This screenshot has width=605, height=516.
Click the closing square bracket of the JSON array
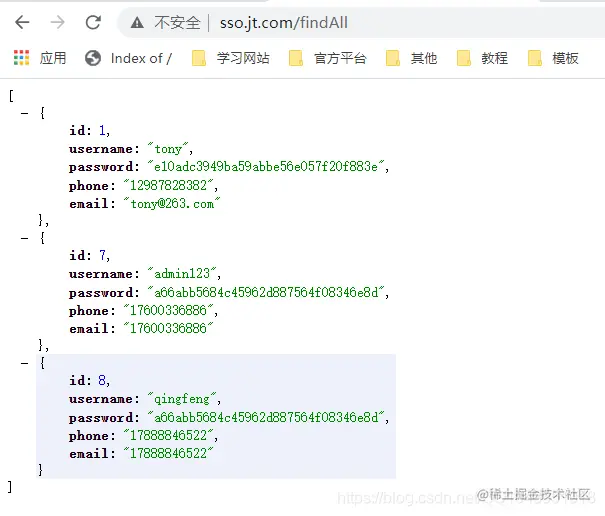10,487
